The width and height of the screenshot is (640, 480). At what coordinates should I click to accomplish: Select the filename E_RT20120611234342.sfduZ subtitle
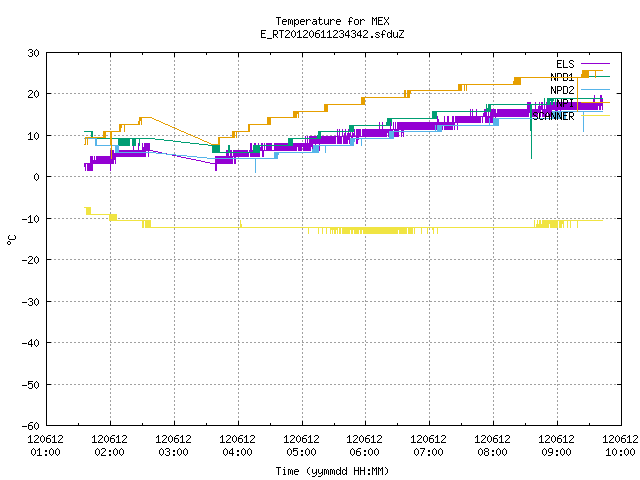coord(332,34)
